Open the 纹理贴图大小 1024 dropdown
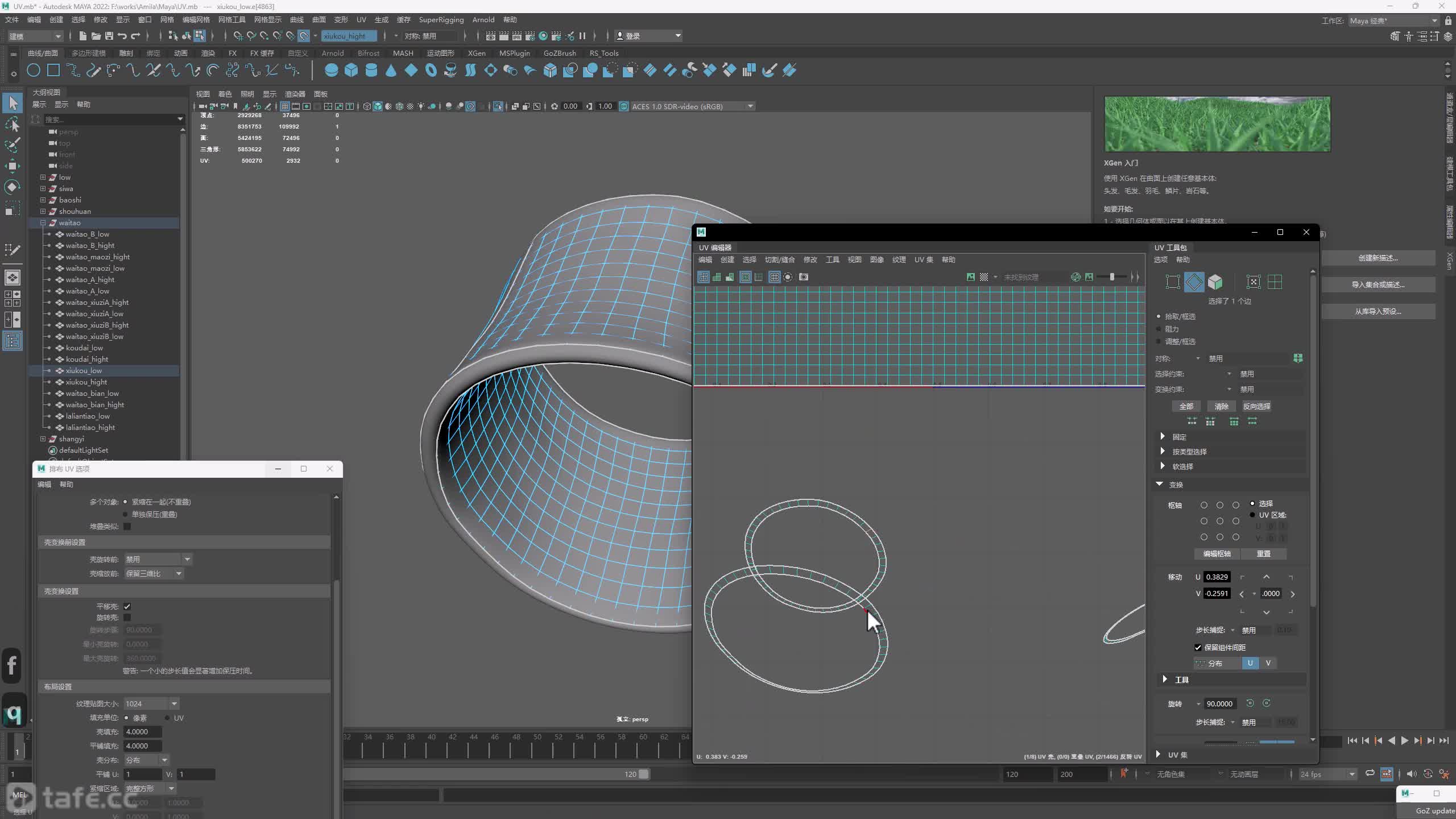The height and width of the screenshot is (819, 1456). point(151,704)
